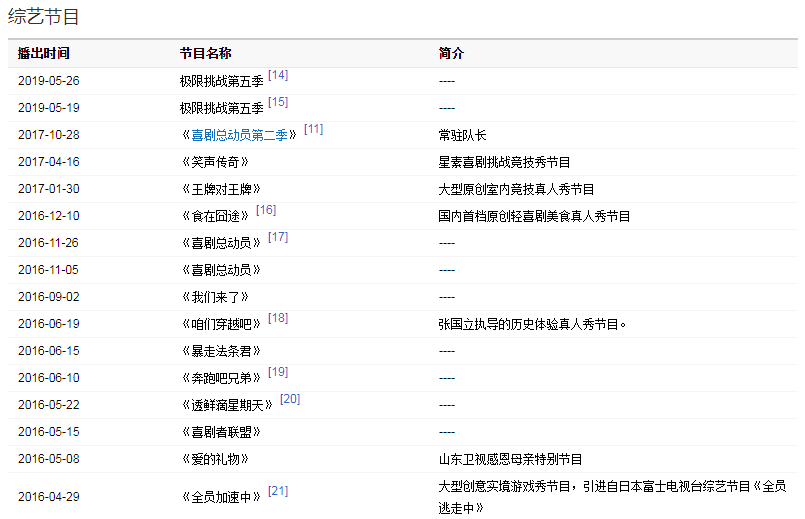Open citation [11] beside 喜剧总动员第二季
The width and height of the screenshot is (805, 519).
click(313, 129)
